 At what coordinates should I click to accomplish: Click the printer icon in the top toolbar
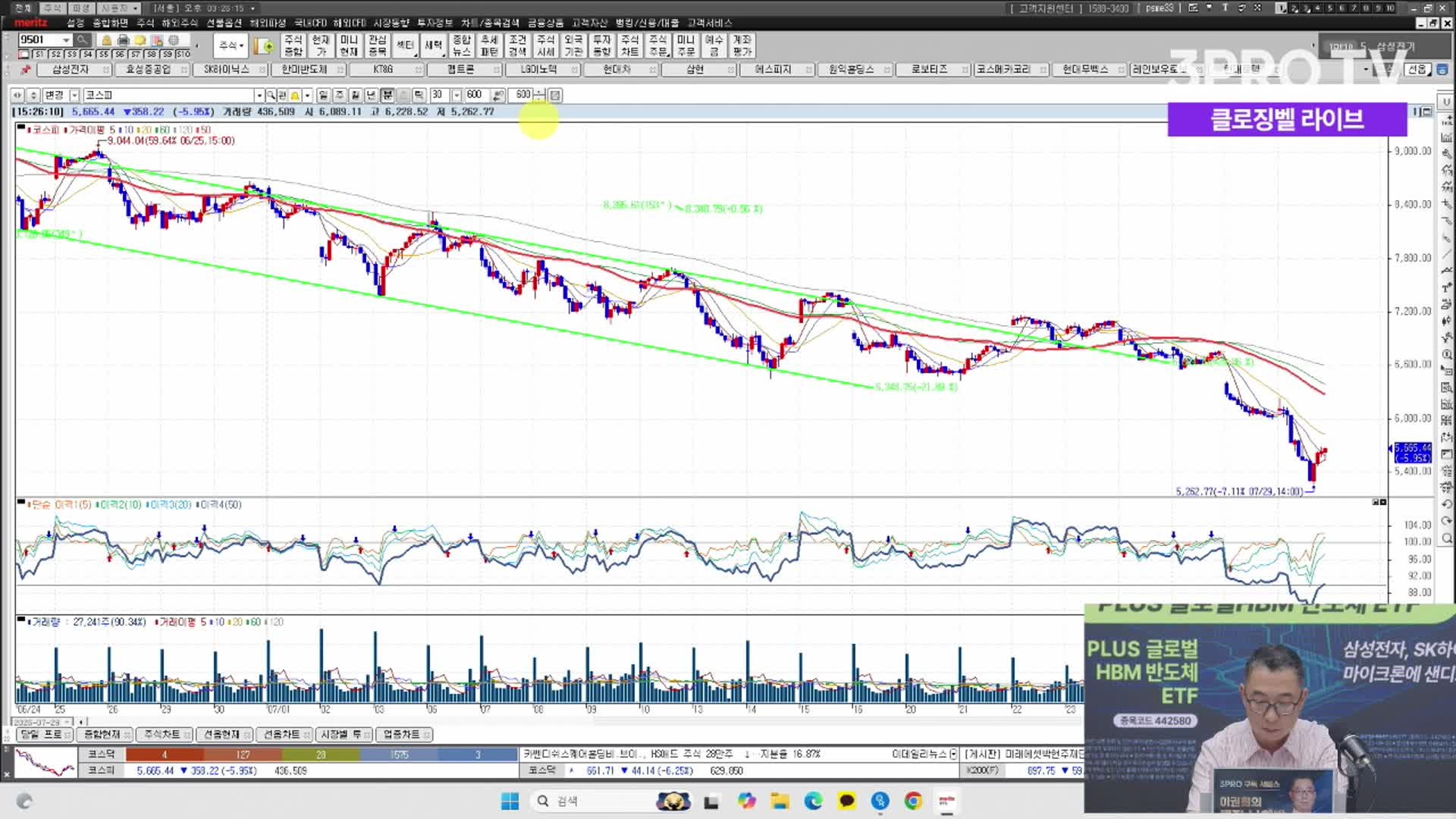124,40
